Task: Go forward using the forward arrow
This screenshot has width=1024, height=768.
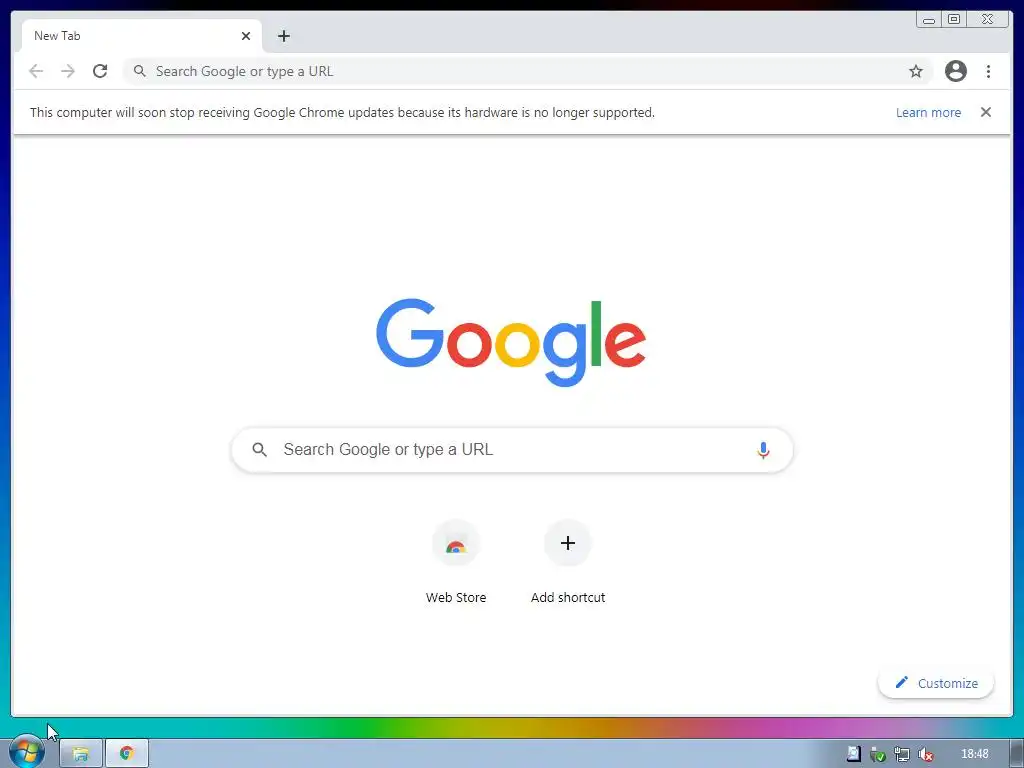Action: [x=68, y=71]
